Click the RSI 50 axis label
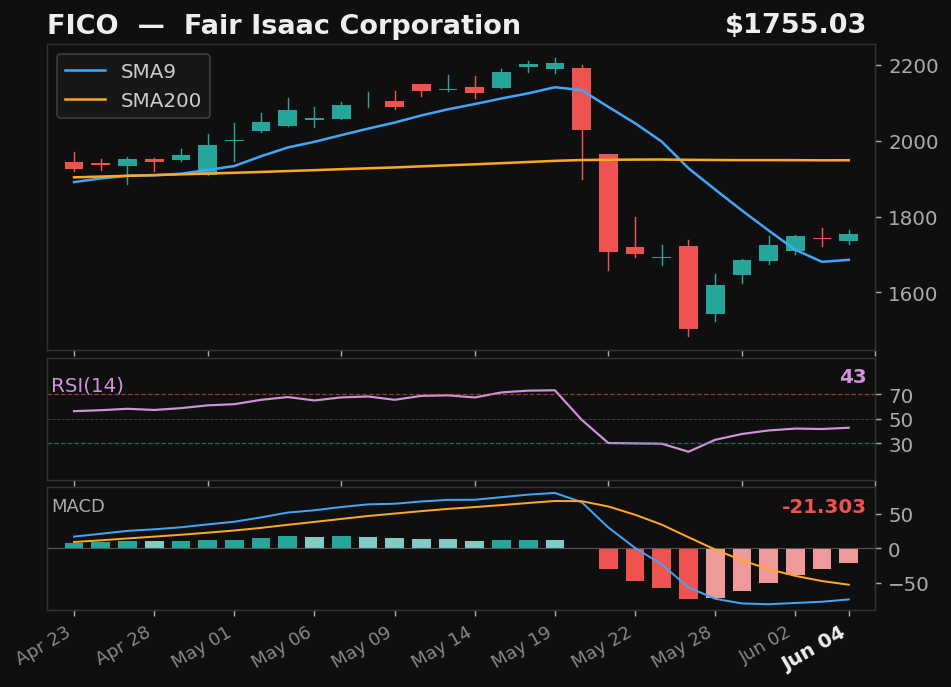Viewport: 951px width, 687px height. tap(901, 420)
